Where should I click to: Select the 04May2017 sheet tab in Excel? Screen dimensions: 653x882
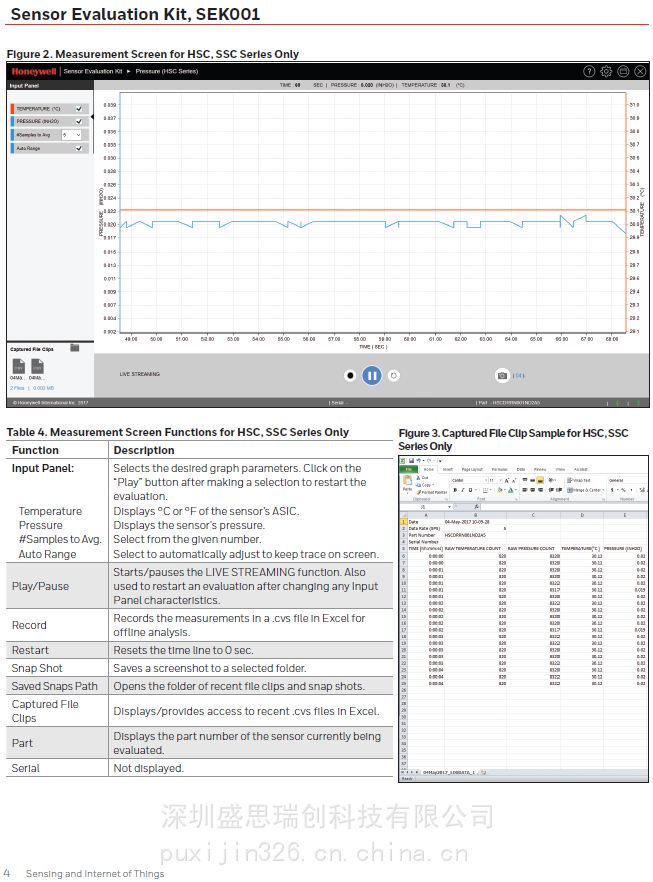448,772
